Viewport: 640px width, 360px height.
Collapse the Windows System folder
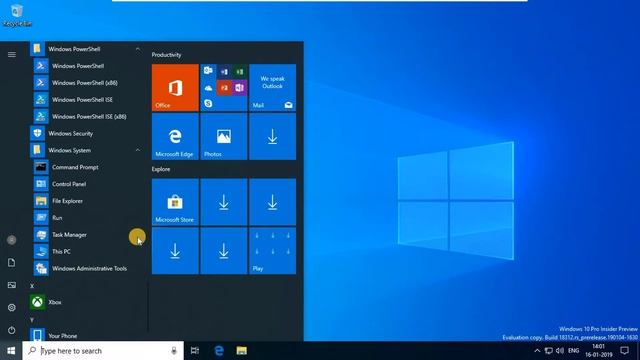(x=138, y=150)
